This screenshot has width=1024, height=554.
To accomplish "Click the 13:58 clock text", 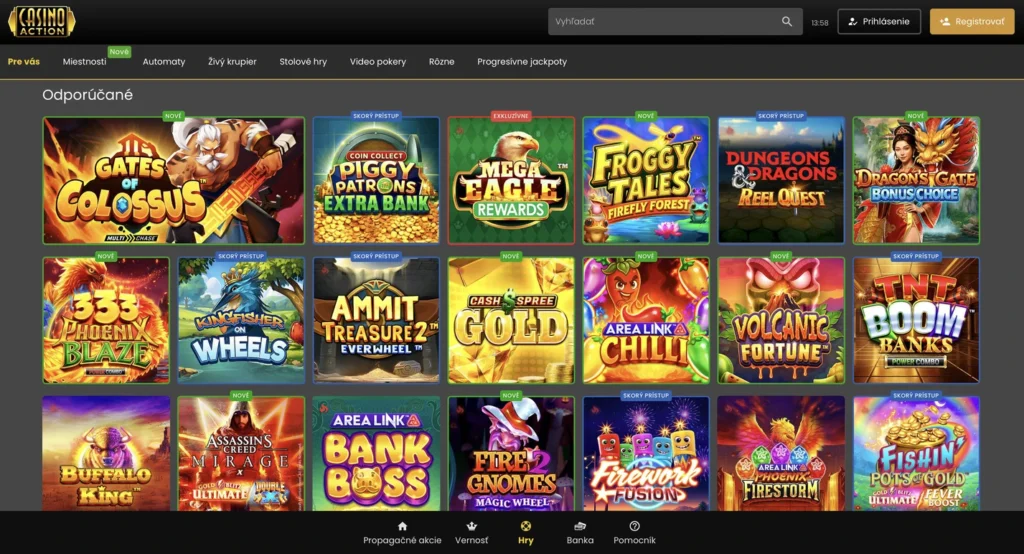I will (820, 22).
